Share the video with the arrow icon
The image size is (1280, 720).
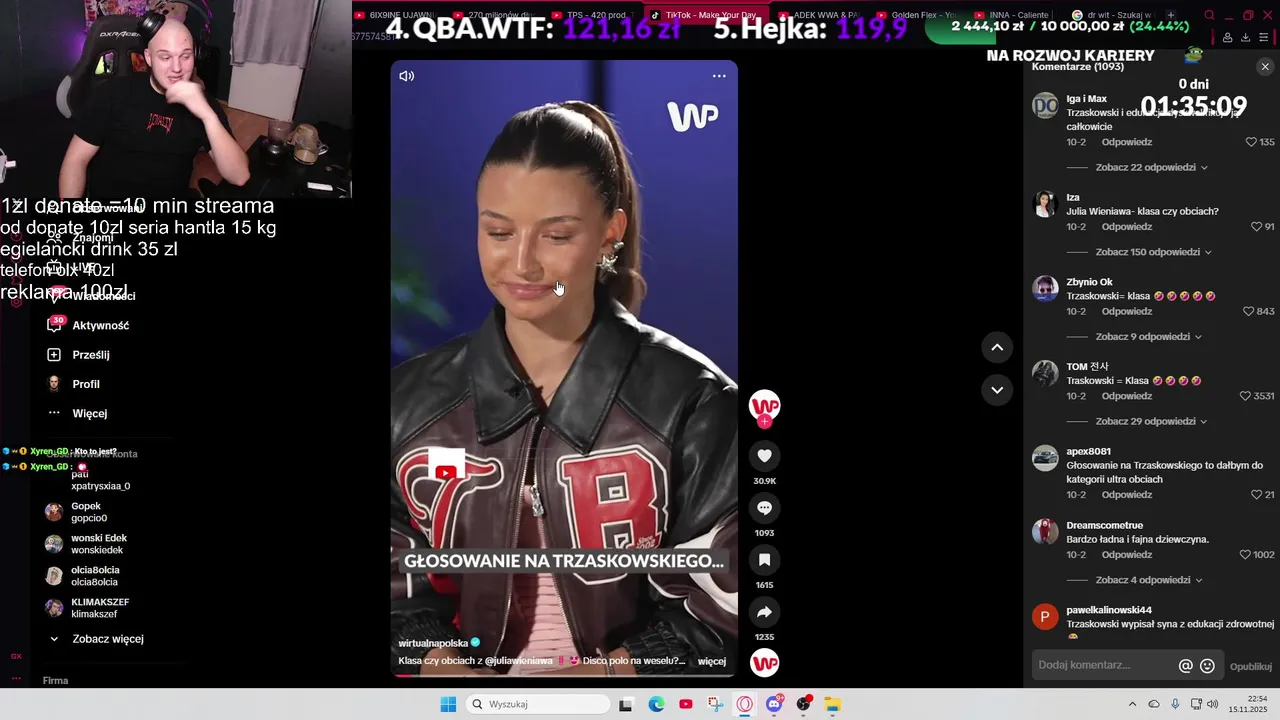[764, 612]
